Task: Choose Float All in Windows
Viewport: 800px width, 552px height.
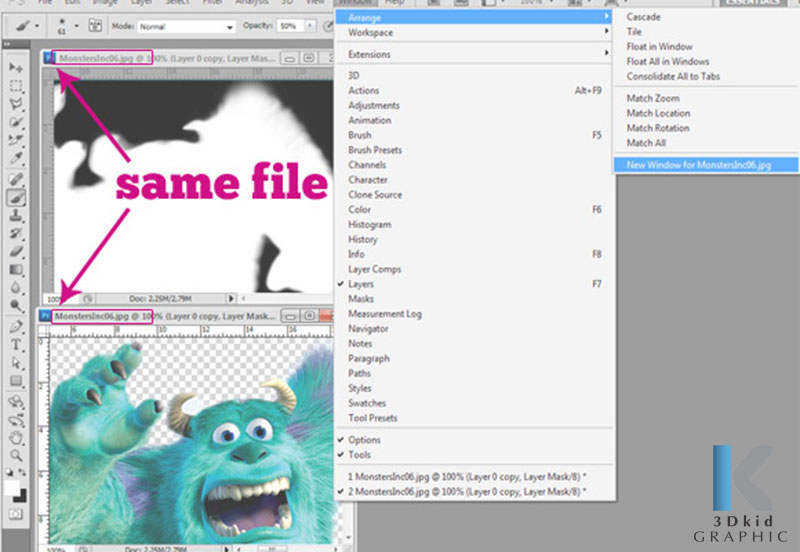Action: click(x=706, y=61)
